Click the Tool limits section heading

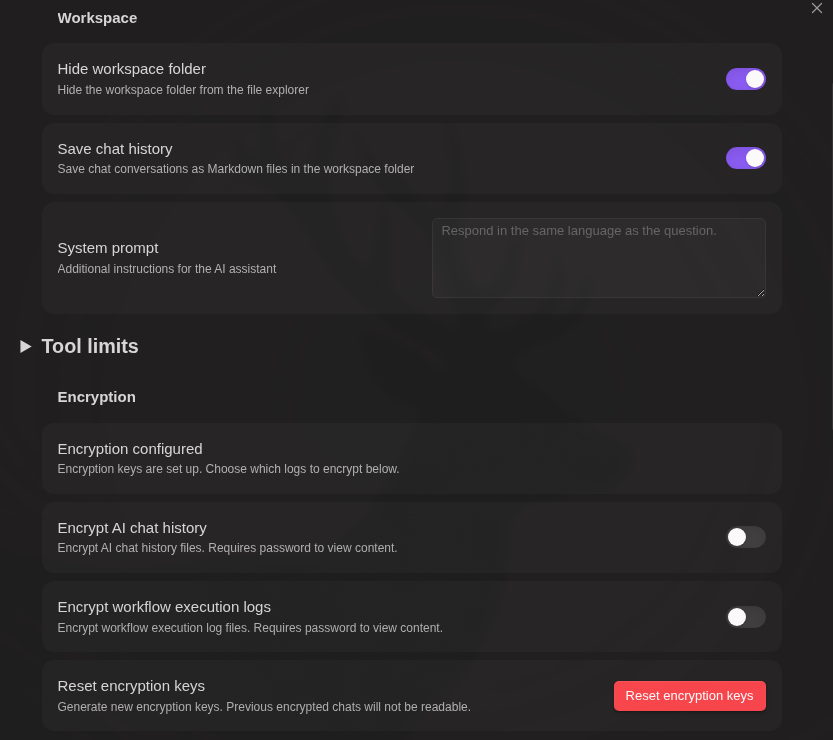tap(90, 346)
